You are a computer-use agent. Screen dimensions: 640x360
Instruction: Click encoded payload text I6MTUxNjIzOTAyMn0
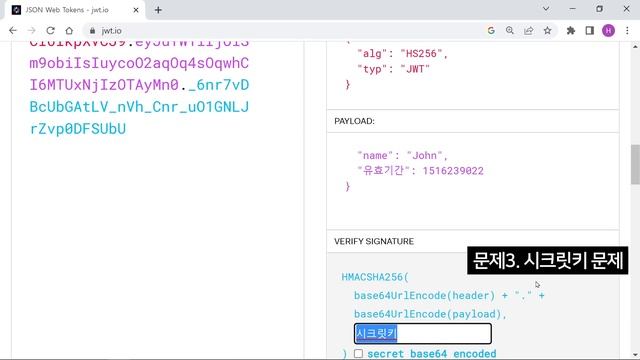104,85
